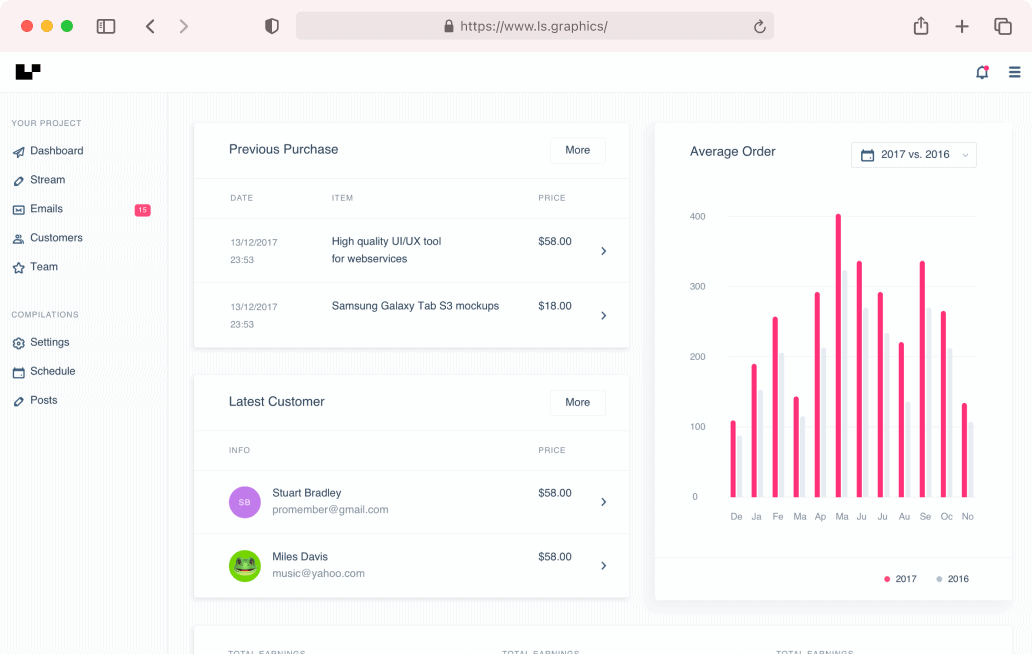
Task: Click the $18.00 price
Action: (555, 306)
